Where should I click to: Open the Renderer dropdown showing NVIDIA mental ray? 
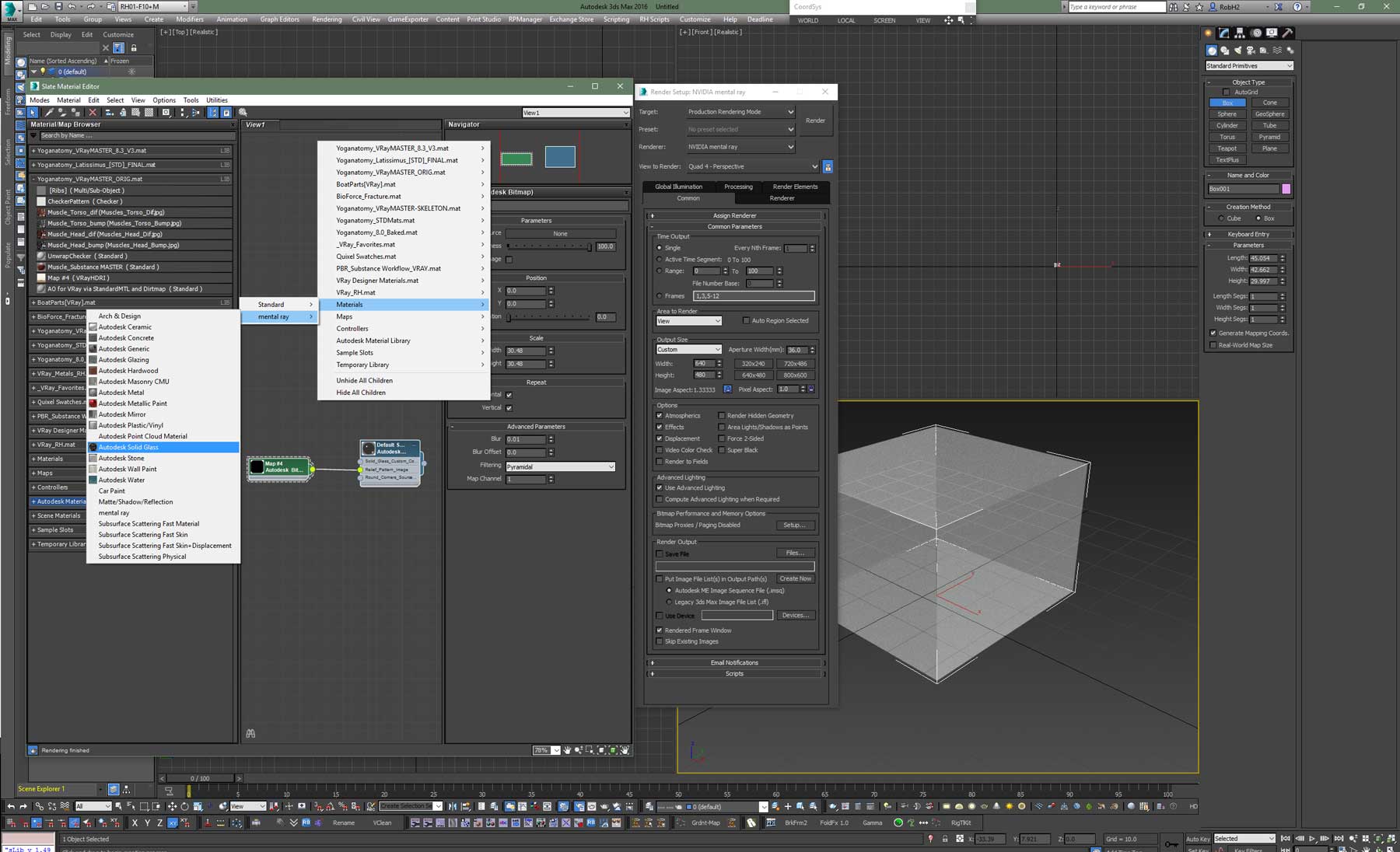[x=740, y=147]
